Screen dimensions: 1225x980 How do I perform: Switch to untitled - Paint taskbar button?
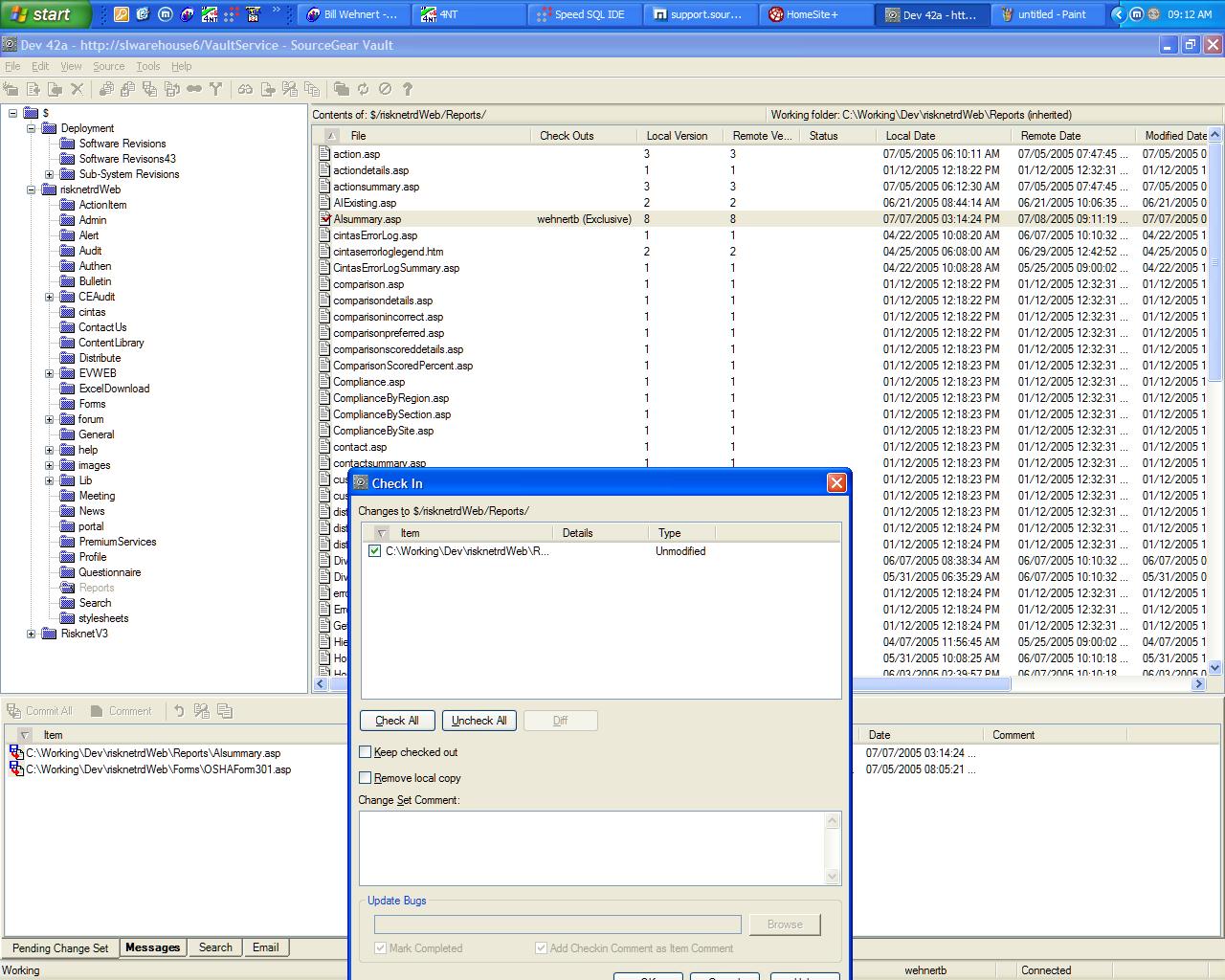point(1050,14)
